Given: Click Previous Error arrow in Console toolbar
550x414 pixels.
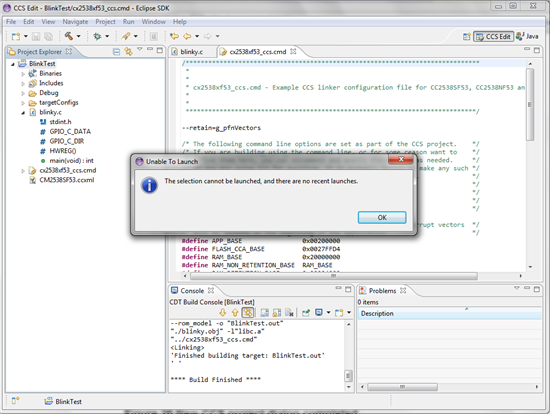Looking at the screenshot, I should (235, 312).
